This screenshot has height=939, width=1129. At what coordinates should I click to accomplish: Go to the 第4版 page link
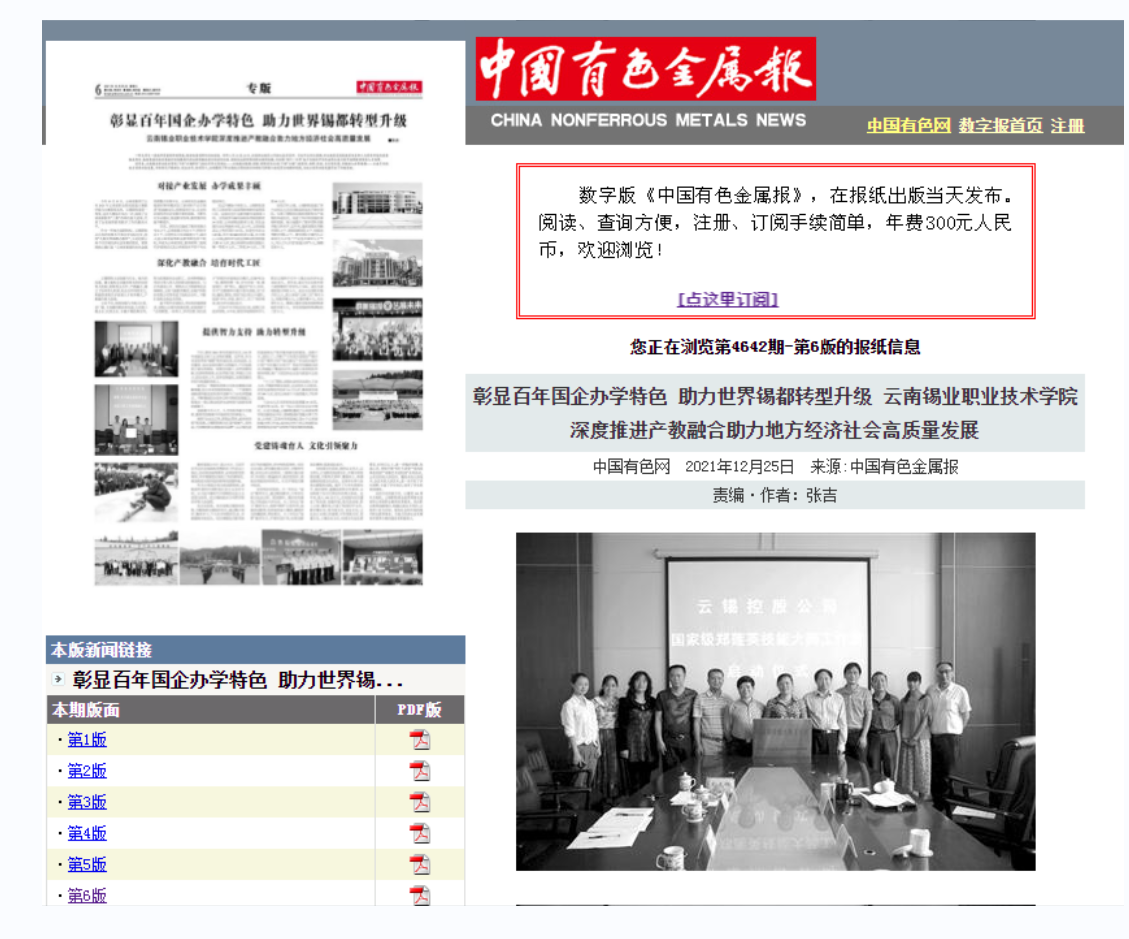click(87, 833)
